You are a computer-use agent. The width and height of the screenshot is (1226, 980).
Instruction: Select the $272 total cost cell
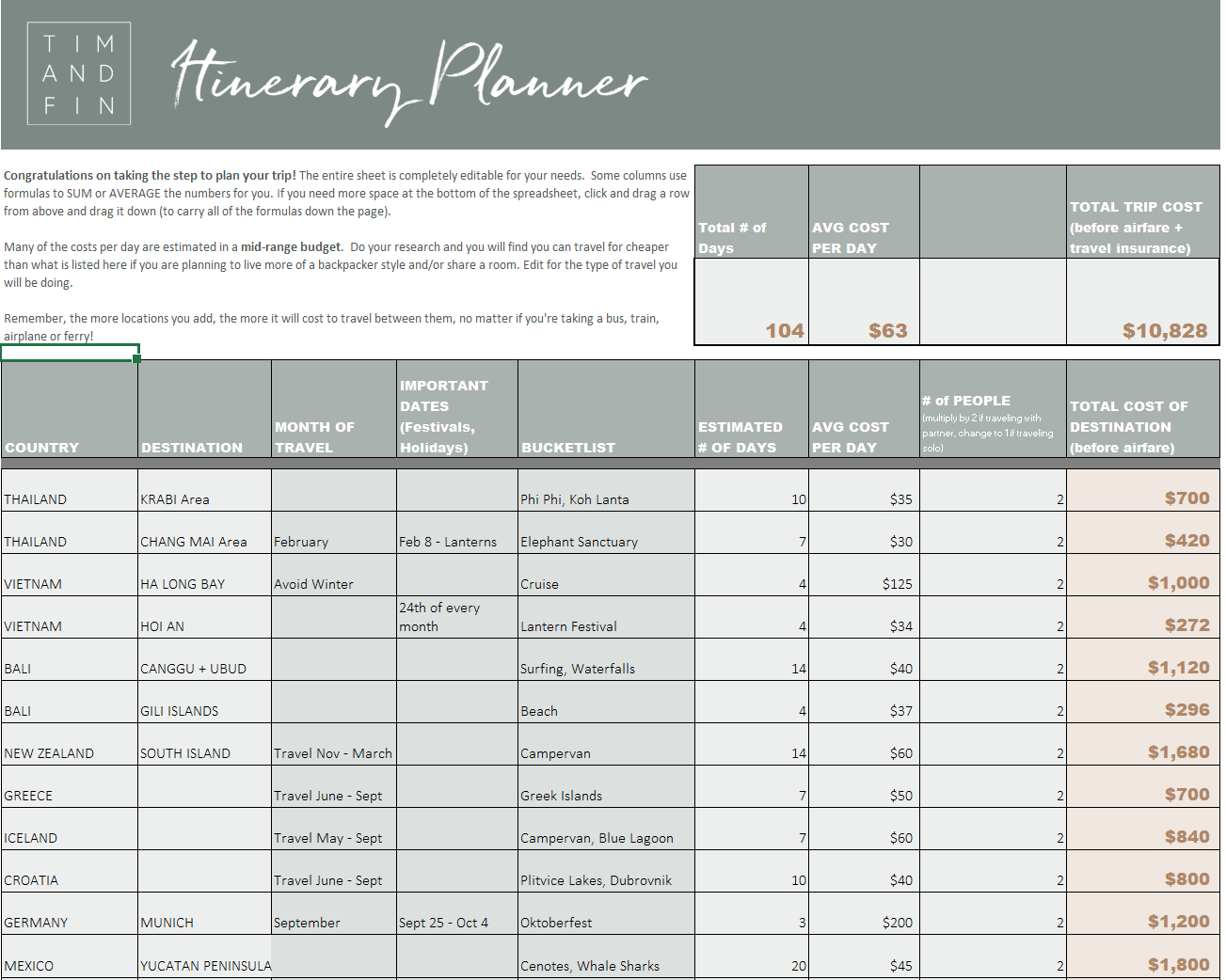click(x=1143, y=617)
